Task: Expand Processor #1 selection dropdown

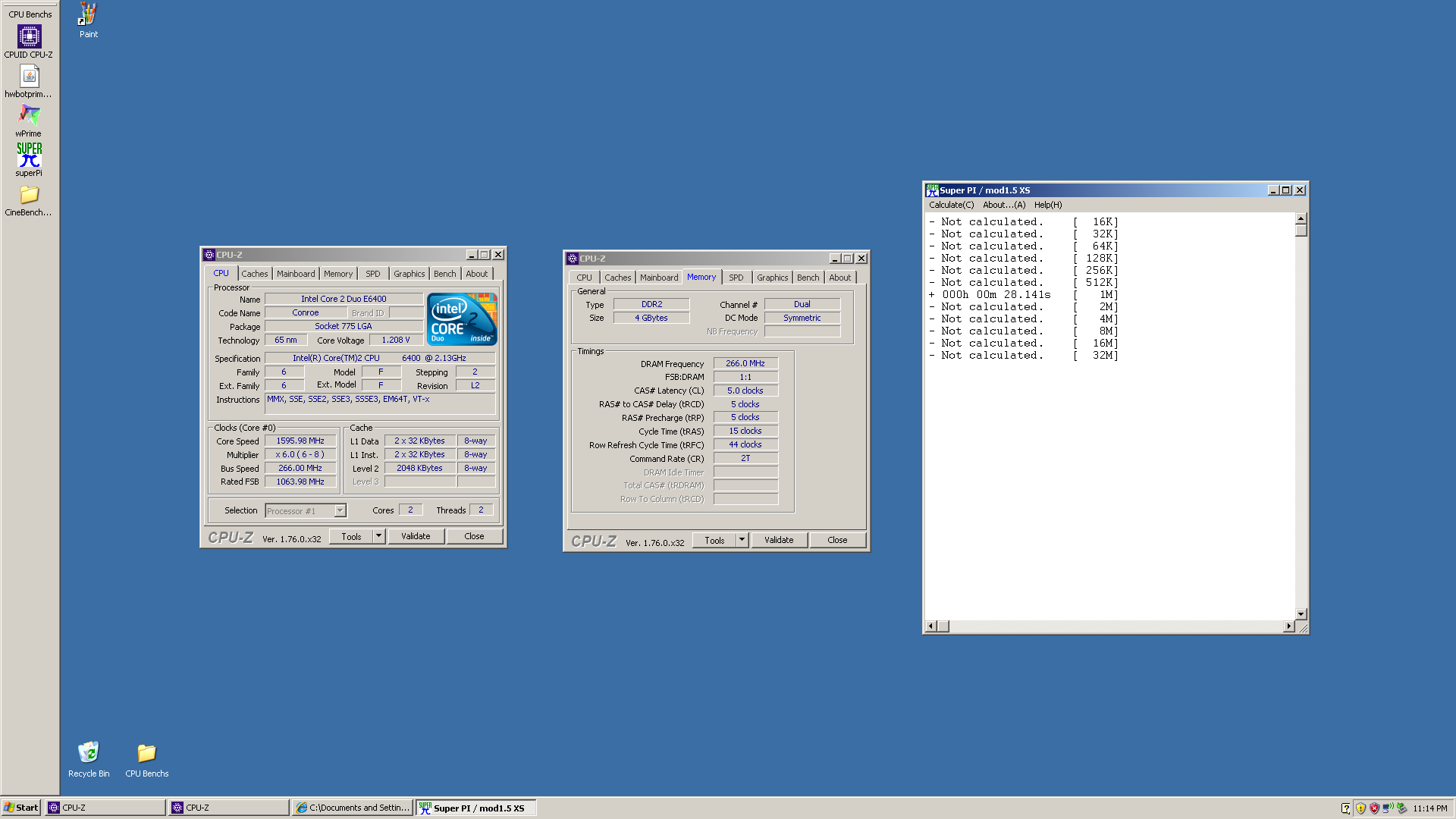Action: tap(340, 511)
